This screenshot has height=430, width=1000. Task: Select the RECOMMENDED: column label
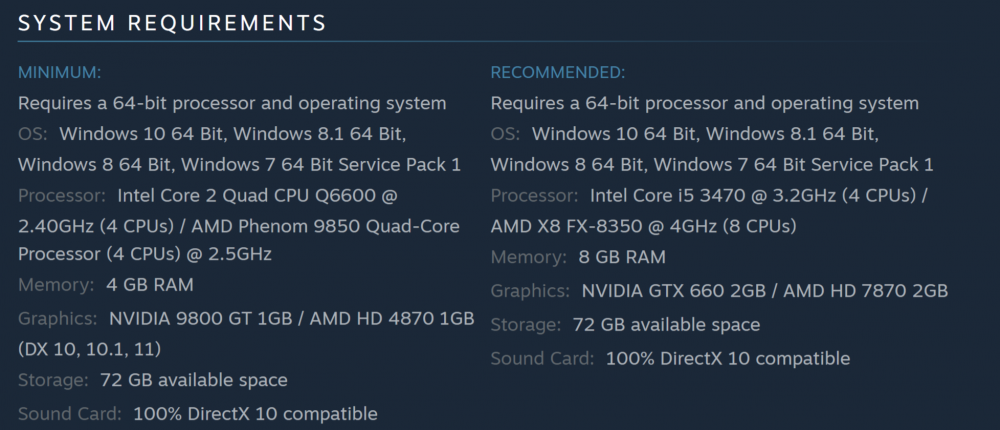point(558,73)
